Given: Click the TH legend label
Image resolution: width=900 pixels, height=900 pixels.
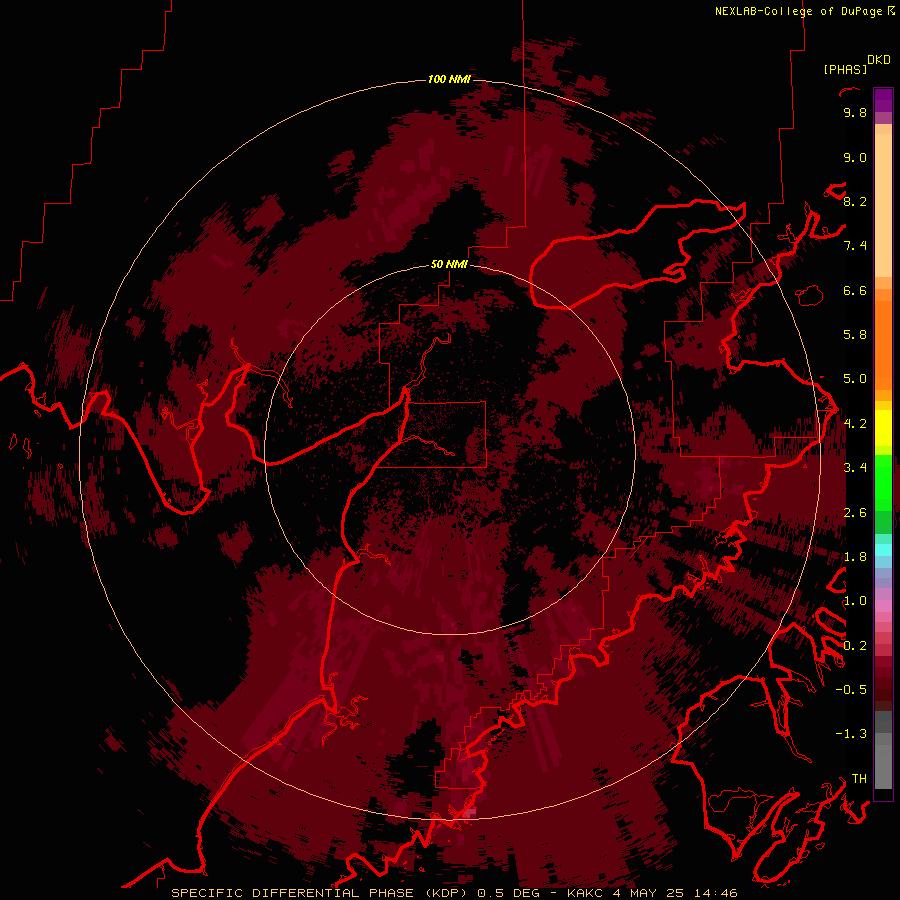Looking at the screenshot, I should click(859, 779).
